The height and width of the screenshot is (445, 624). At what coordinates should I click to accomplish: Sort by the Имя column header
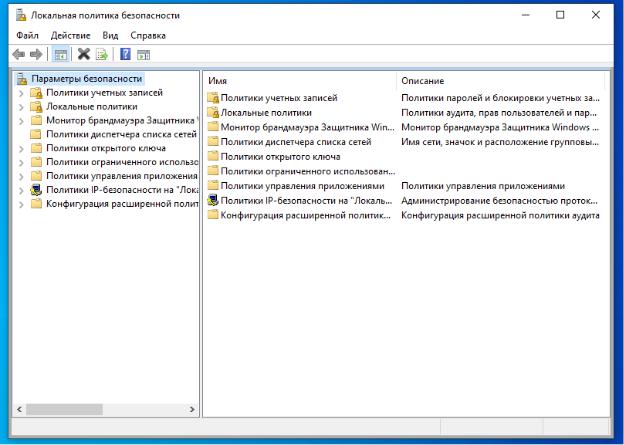tap(301, 81)
